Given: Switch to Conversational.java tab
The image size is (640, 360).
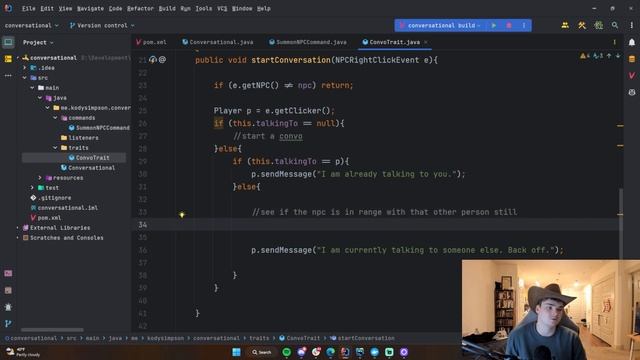Looking at the screenshot, I should pyautogui.click(x=218, y=42).
